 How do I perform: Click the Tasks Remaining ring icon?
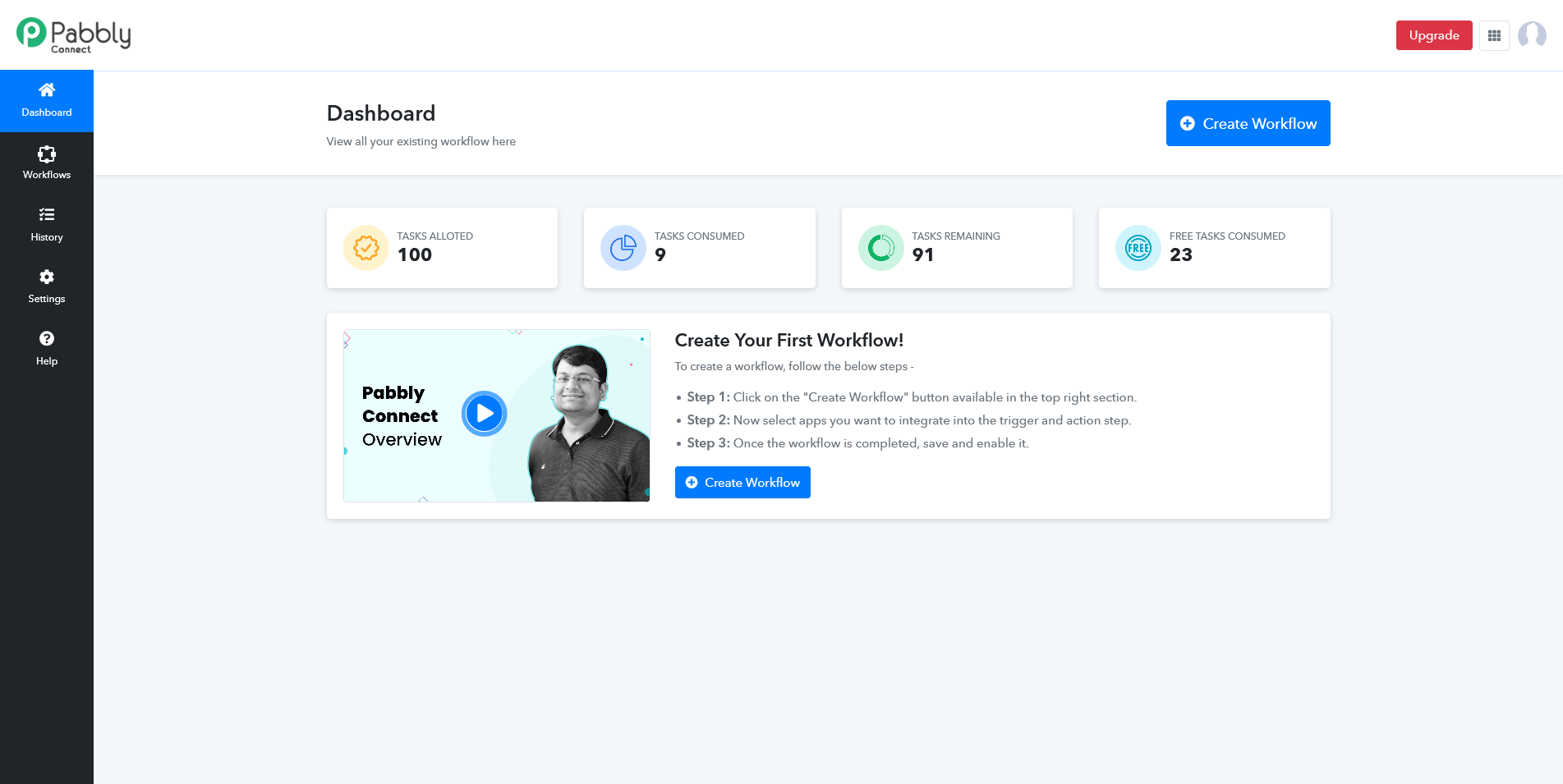(x=881, y=248)
